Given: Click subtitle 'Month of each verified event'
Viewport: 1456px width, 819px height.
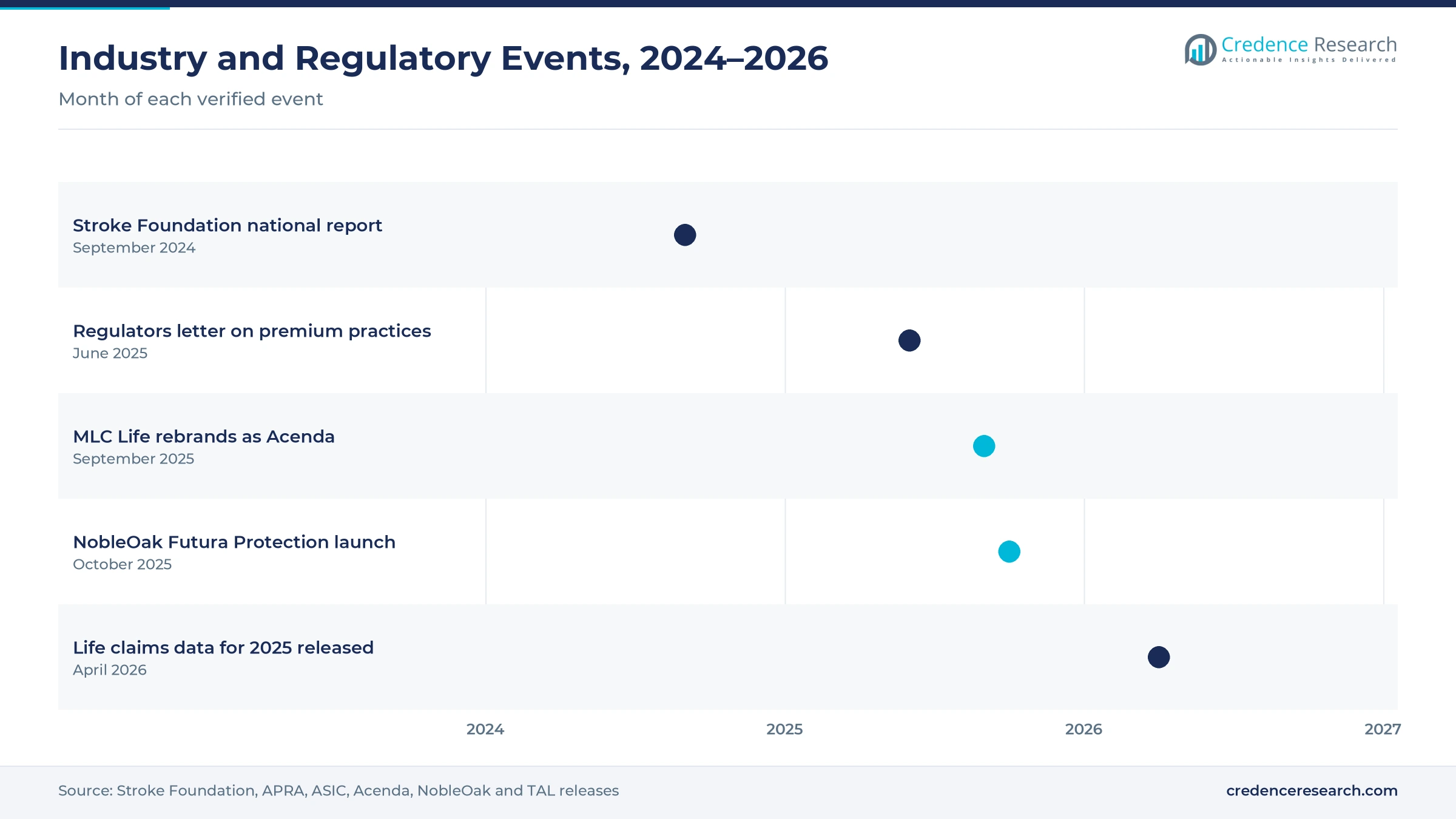Looking at the screenshot, I should [190, 99].
